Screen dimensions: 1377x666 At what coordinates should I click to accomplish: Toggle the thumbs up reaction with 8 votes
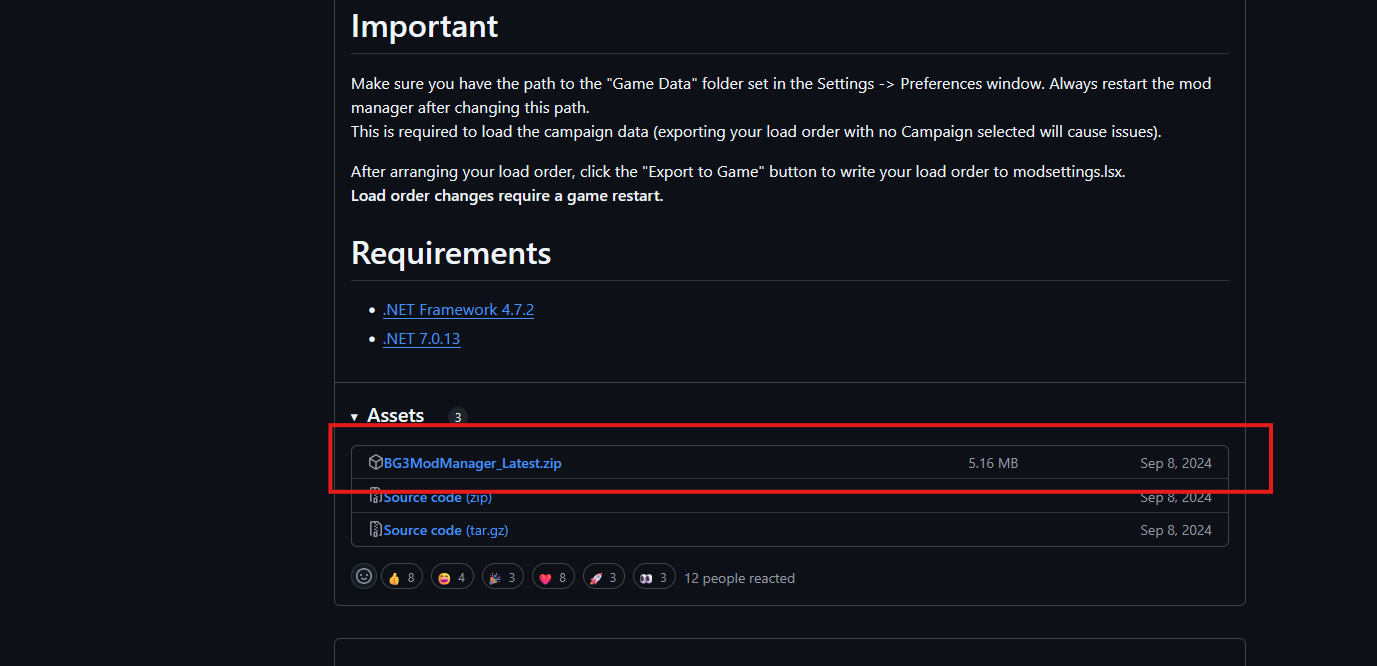(402, 577)
